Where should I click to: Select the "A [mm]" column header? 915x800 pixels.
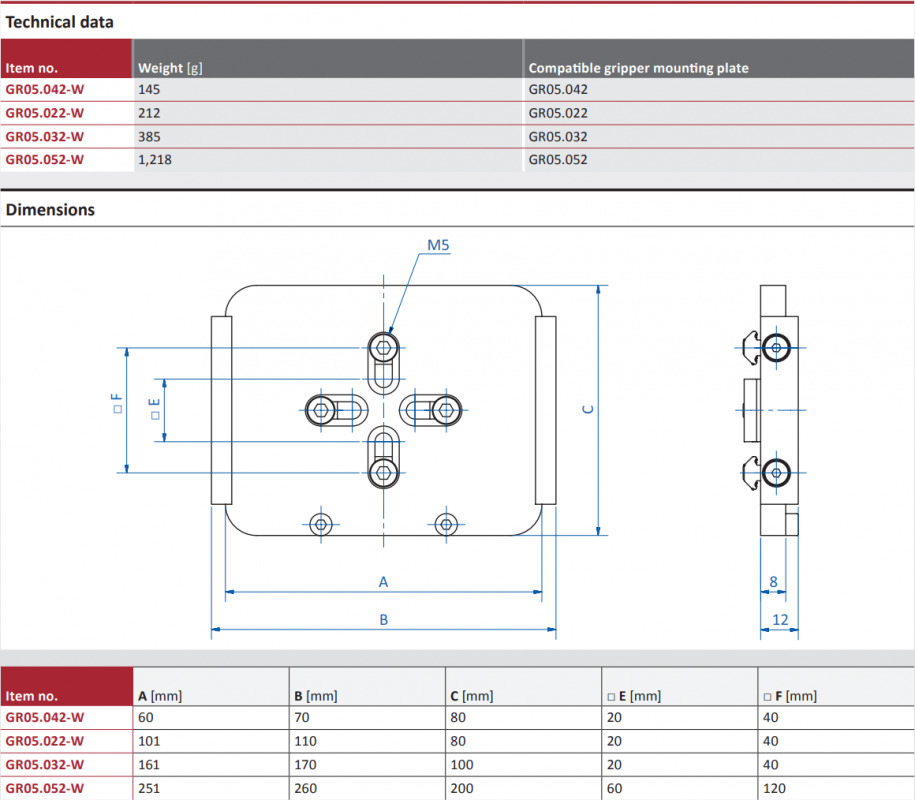[160, 696]
